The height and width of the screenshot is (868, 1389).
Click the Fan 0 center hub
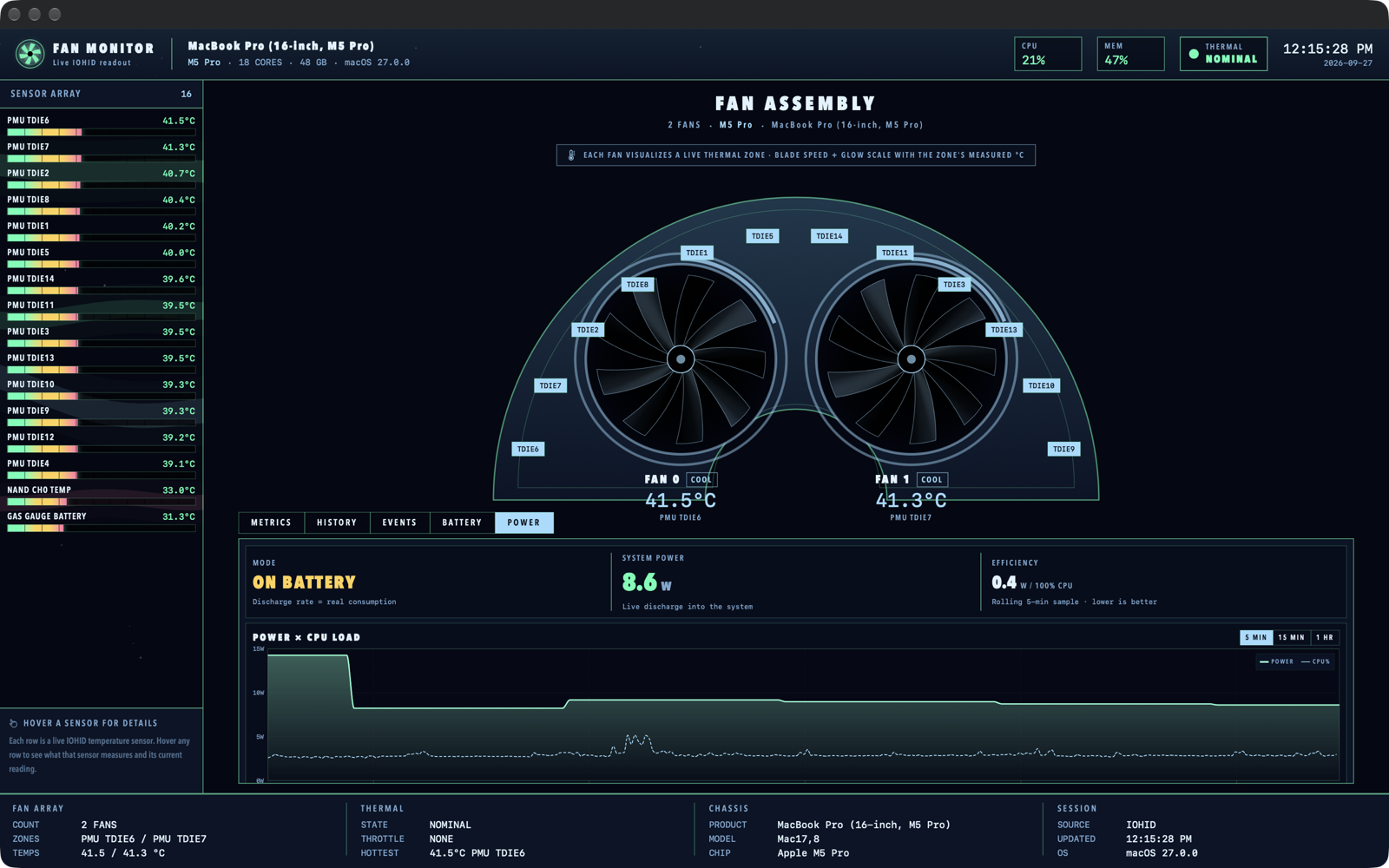pyautogui.click(x=681, y=358)
